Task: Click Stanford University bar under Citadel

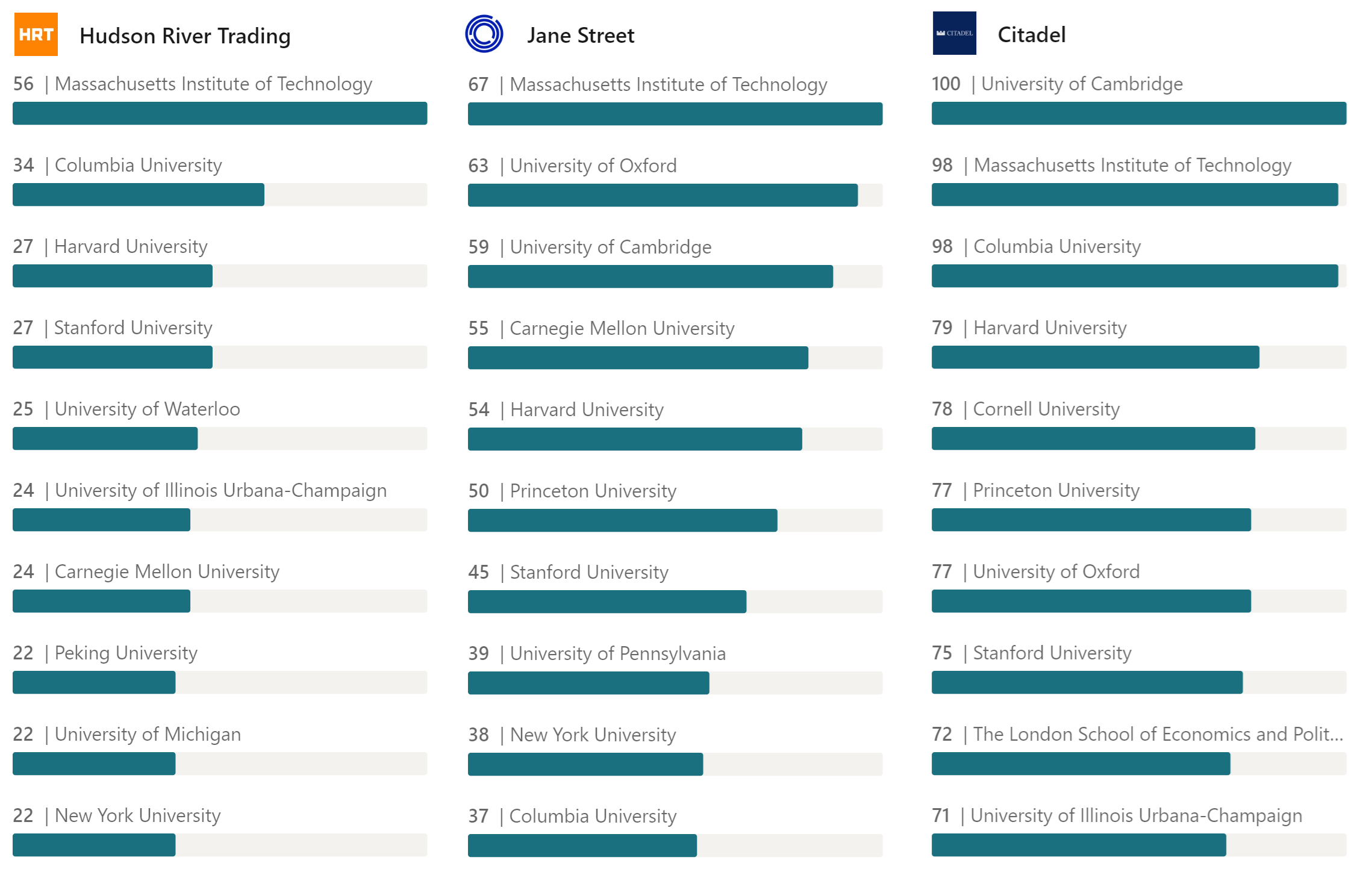Action: (1139, 682)
